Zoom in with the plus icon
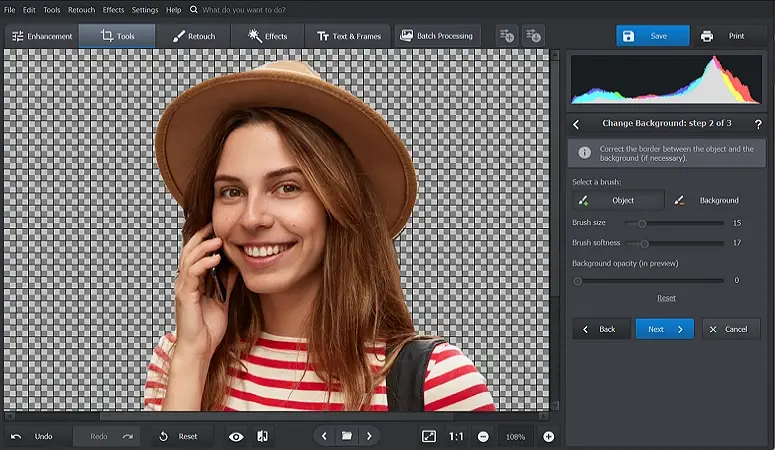 point(549,437)
